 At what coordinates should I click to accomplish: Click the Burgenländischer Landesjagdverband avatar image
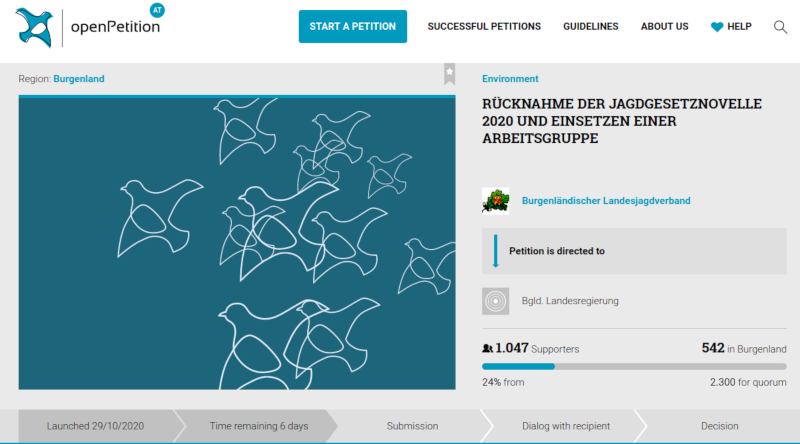click(495, 201)
